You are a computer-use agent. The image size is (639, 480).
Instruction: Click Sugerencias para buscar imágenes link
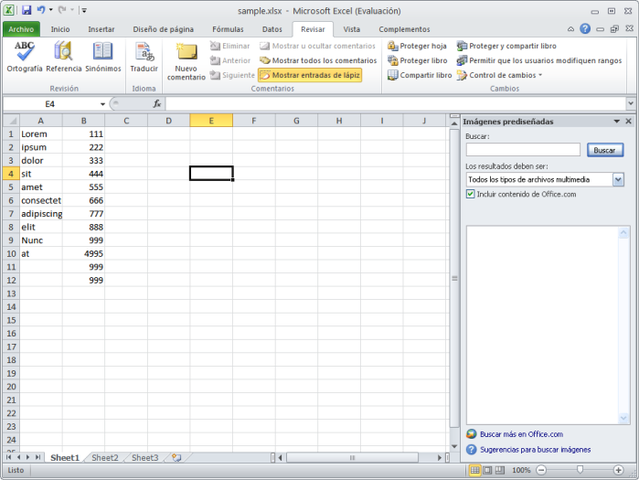535,449
